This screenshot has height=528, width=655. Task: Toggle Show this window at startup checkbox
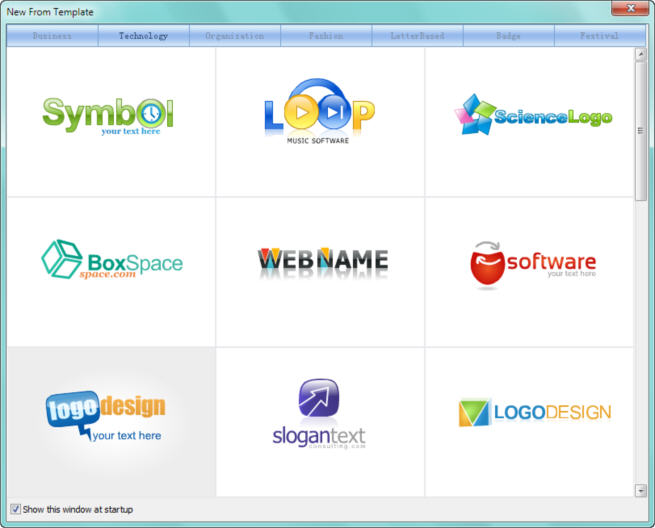[x=15, y=509]
